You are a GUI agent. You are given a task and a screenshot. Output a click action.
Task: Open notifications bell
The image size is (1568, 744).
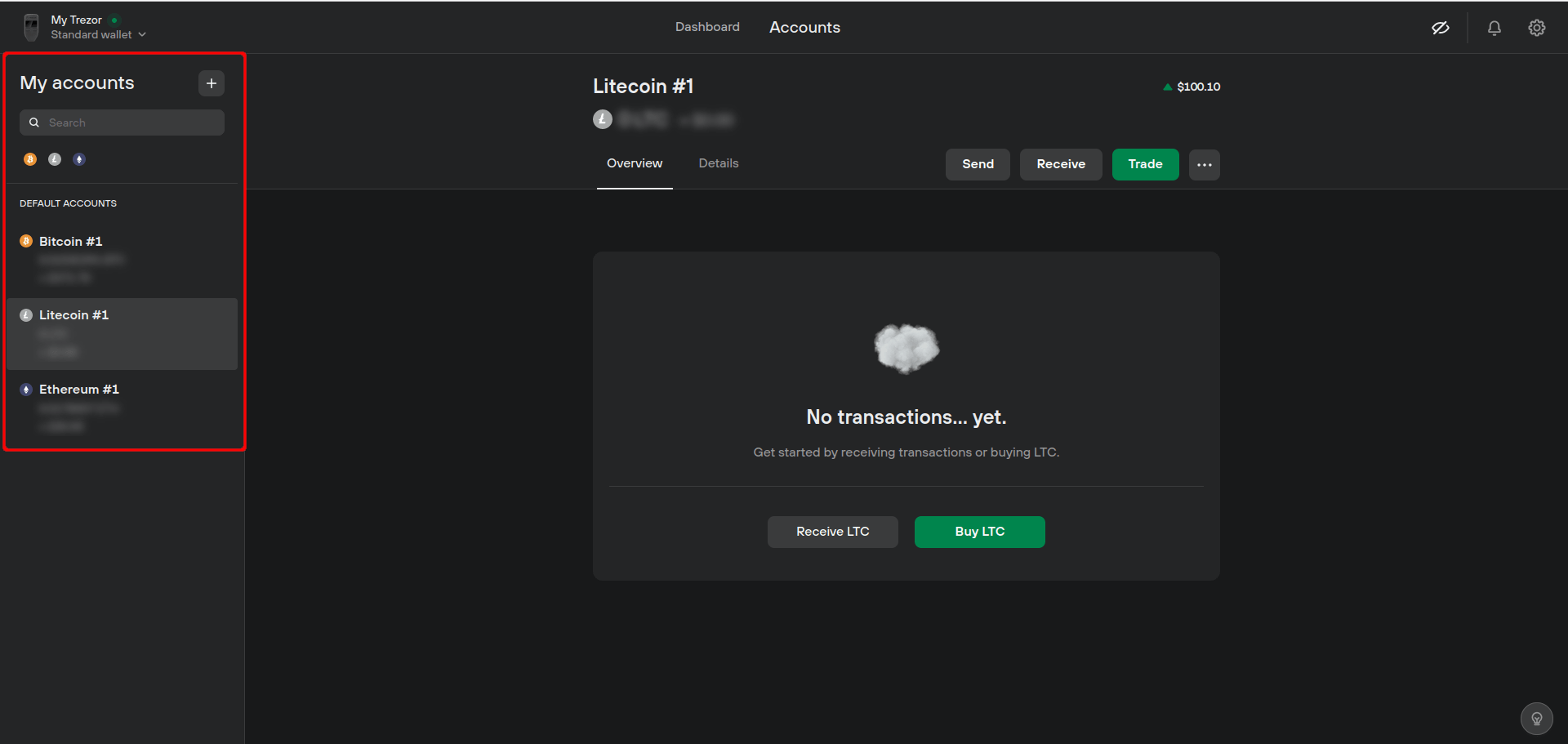coord(1494,28)
